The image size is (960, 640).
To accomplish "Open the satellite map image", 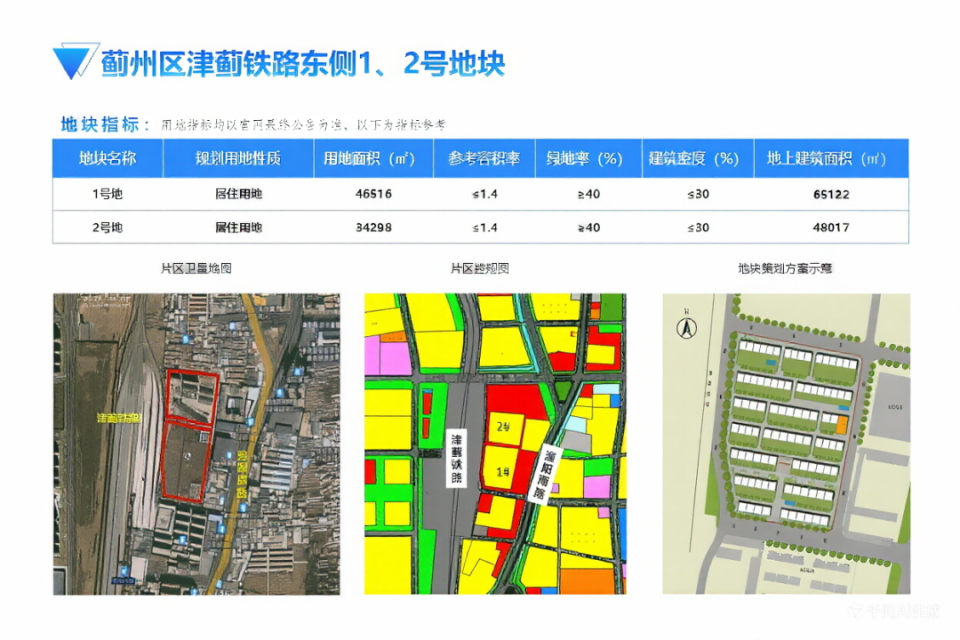I will 197,444.
